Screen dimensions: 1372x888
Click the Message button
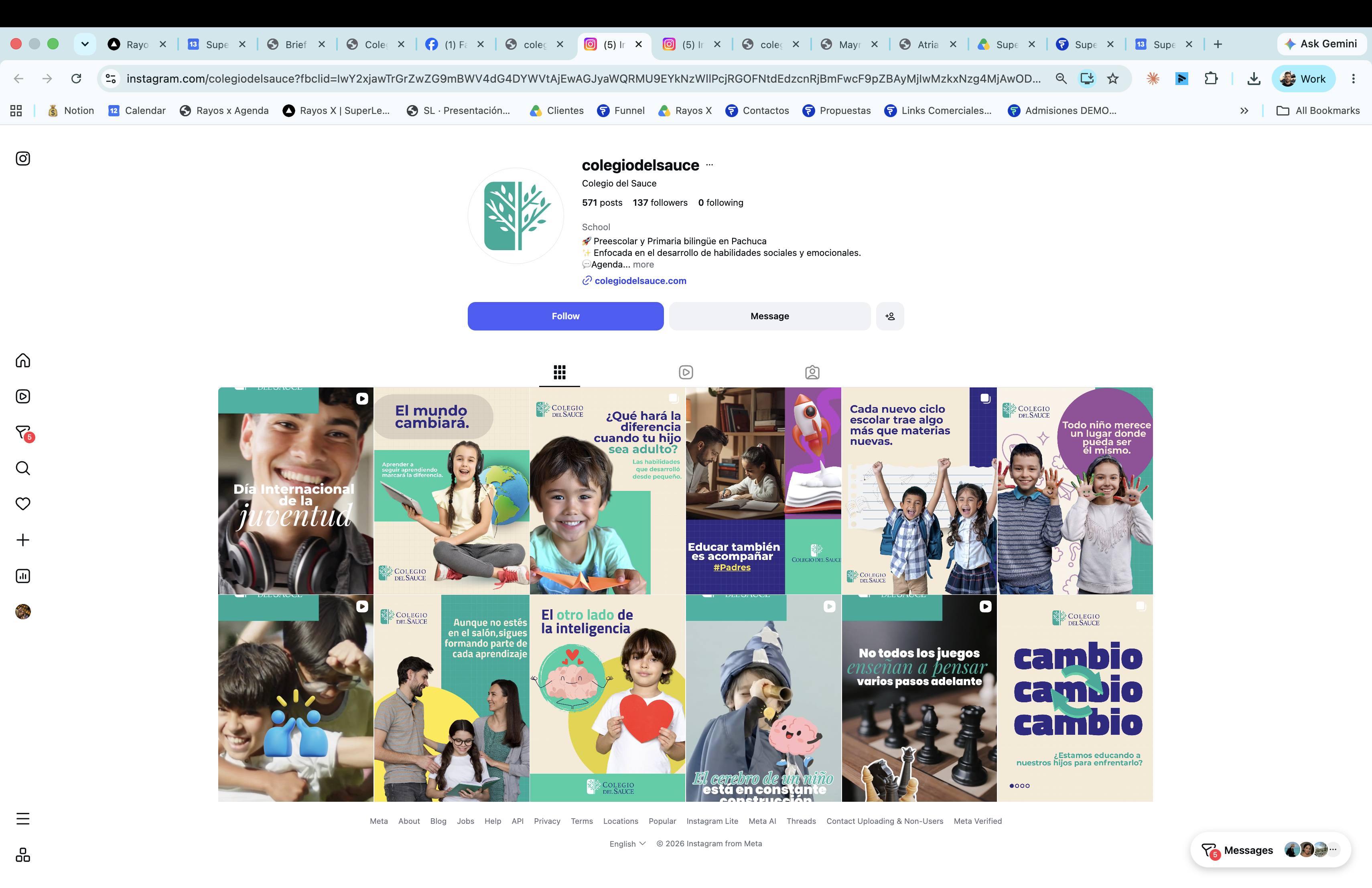[x=769, y=316]
